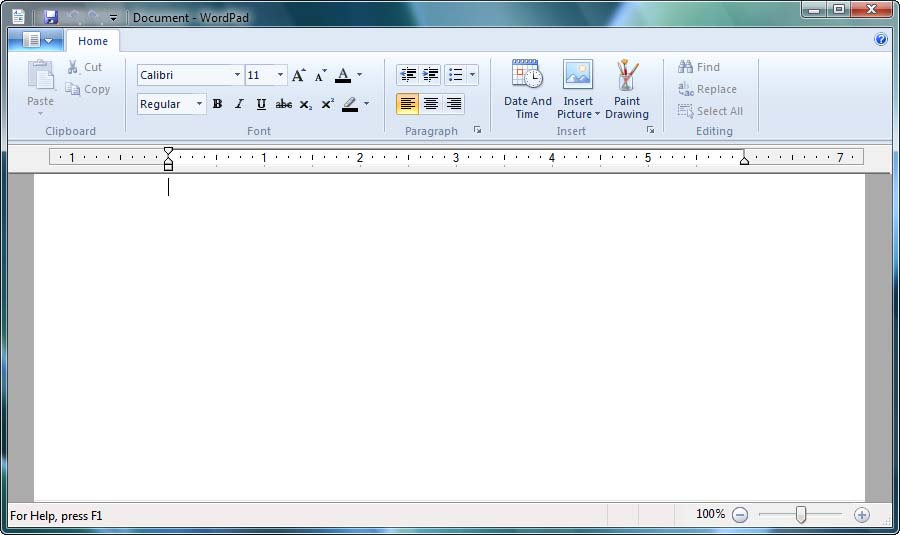Open the font size dropdown

click(280, 75)
